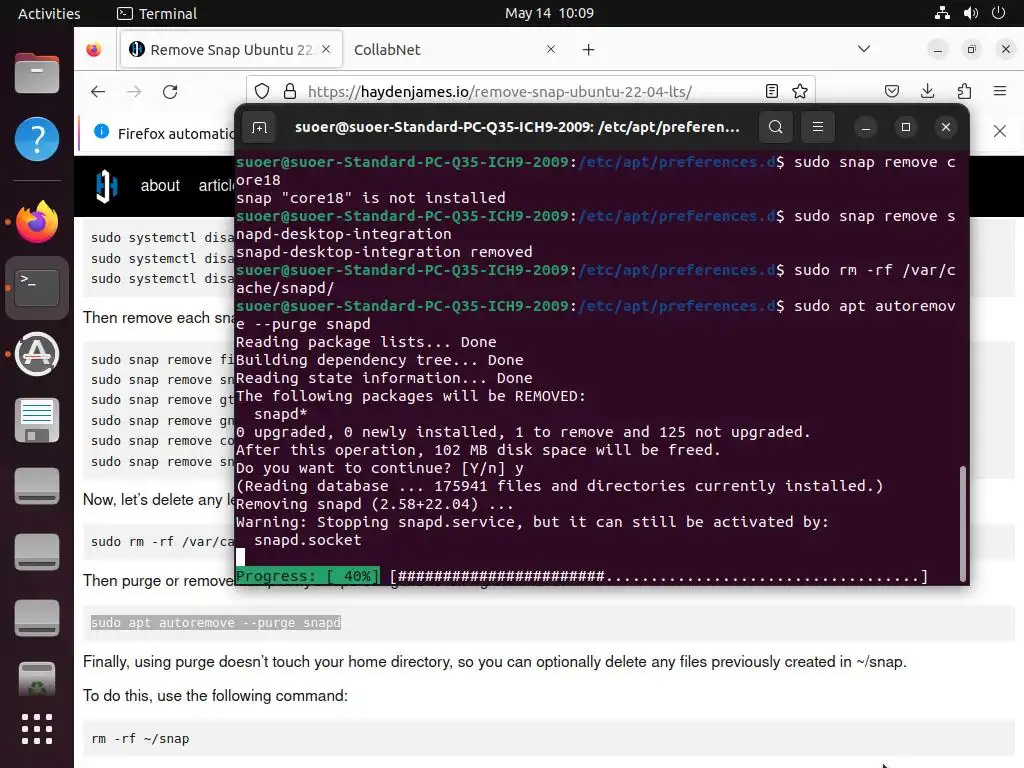Open the Files app in the dock
This screenshot has width=1024, height=768.
point(37,73)
